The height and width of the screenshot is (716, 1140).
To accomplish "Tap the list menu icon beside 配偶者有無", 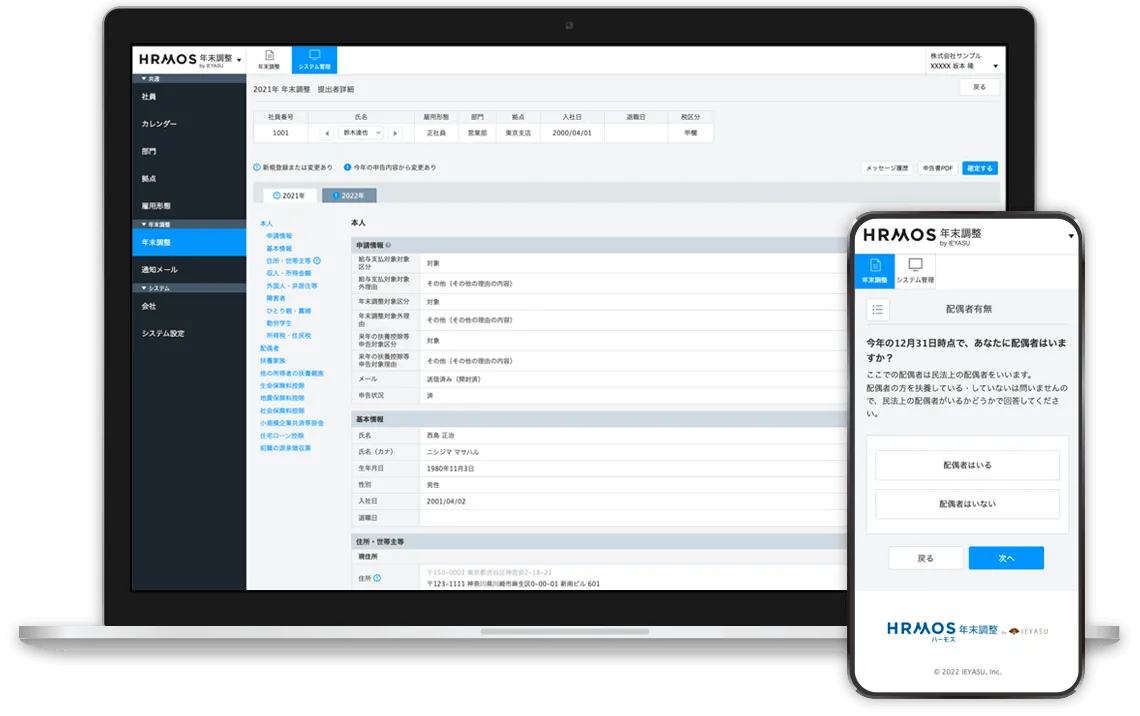I will tap(878, 310).
